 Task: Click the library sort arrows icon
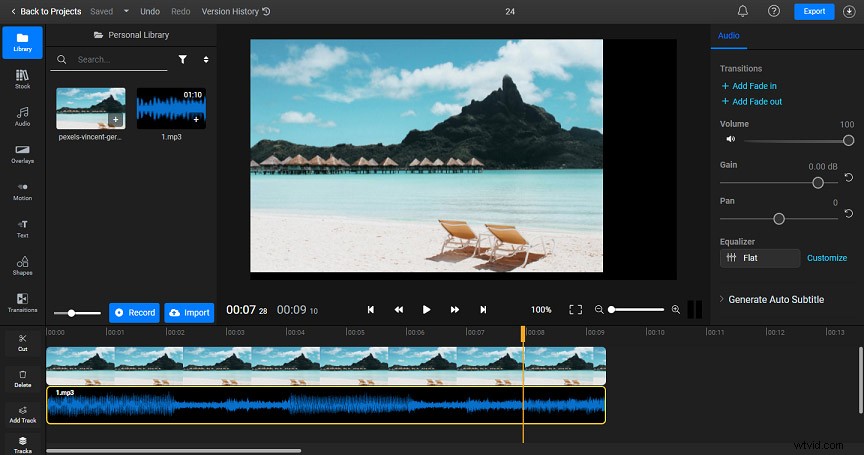click(206, 59)
